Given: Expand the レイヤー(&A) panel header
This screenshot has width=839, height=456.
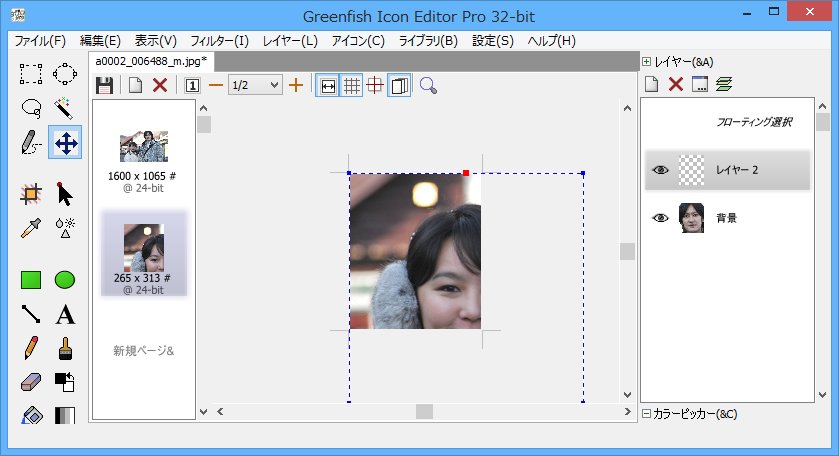Looking at the screenshot, I should click(647, 62).
